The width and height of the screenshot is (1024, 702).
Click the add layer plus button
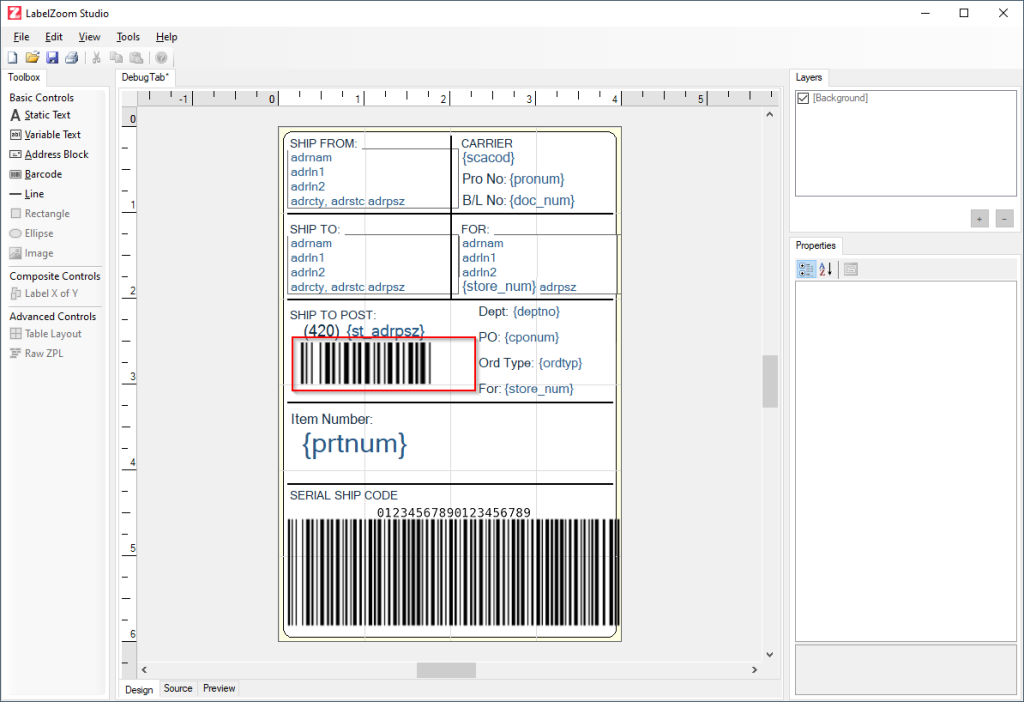click(979, 219)
